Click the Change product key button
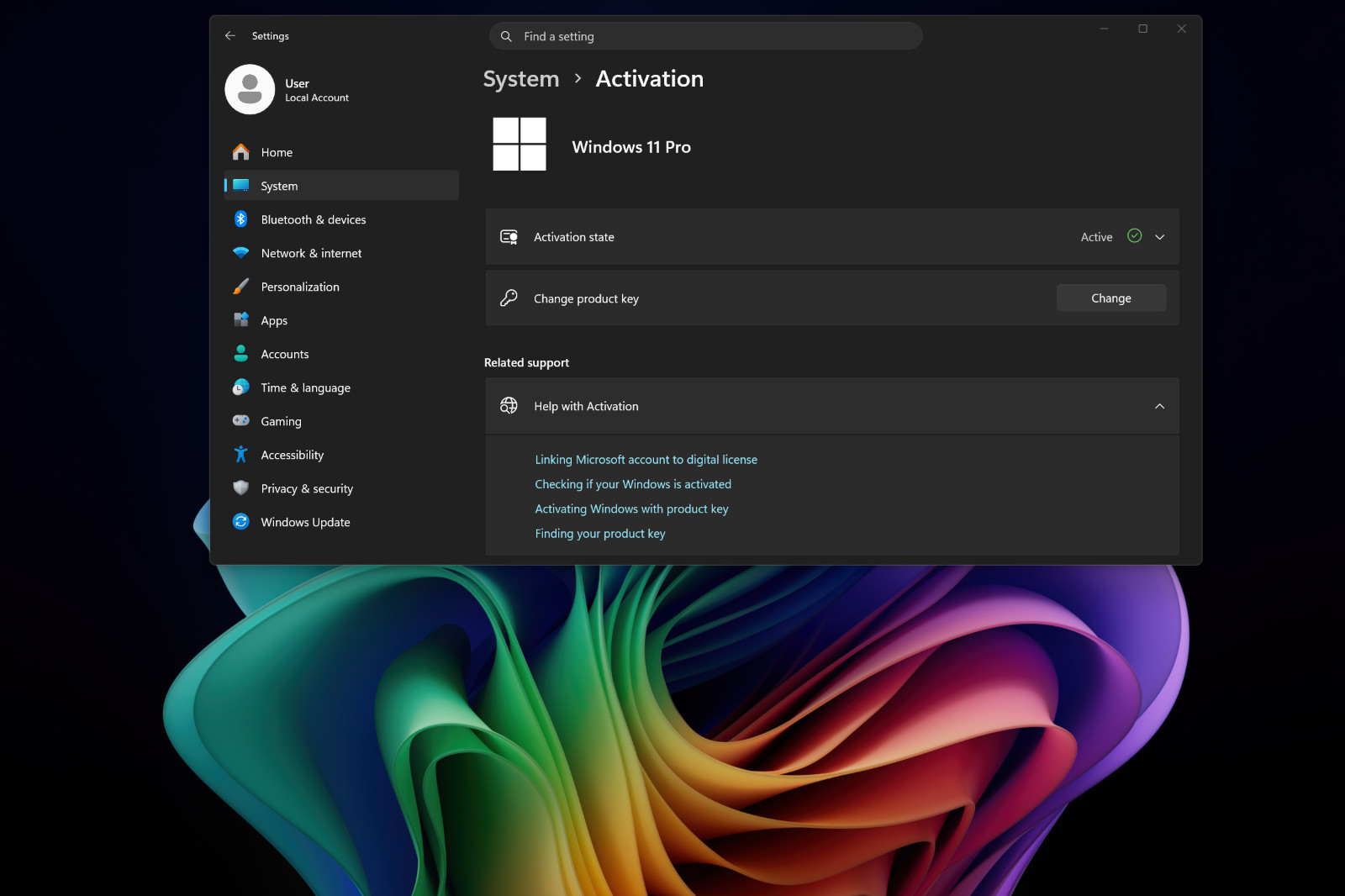This screenshot has height=896, width=1345. point(1111,298)
